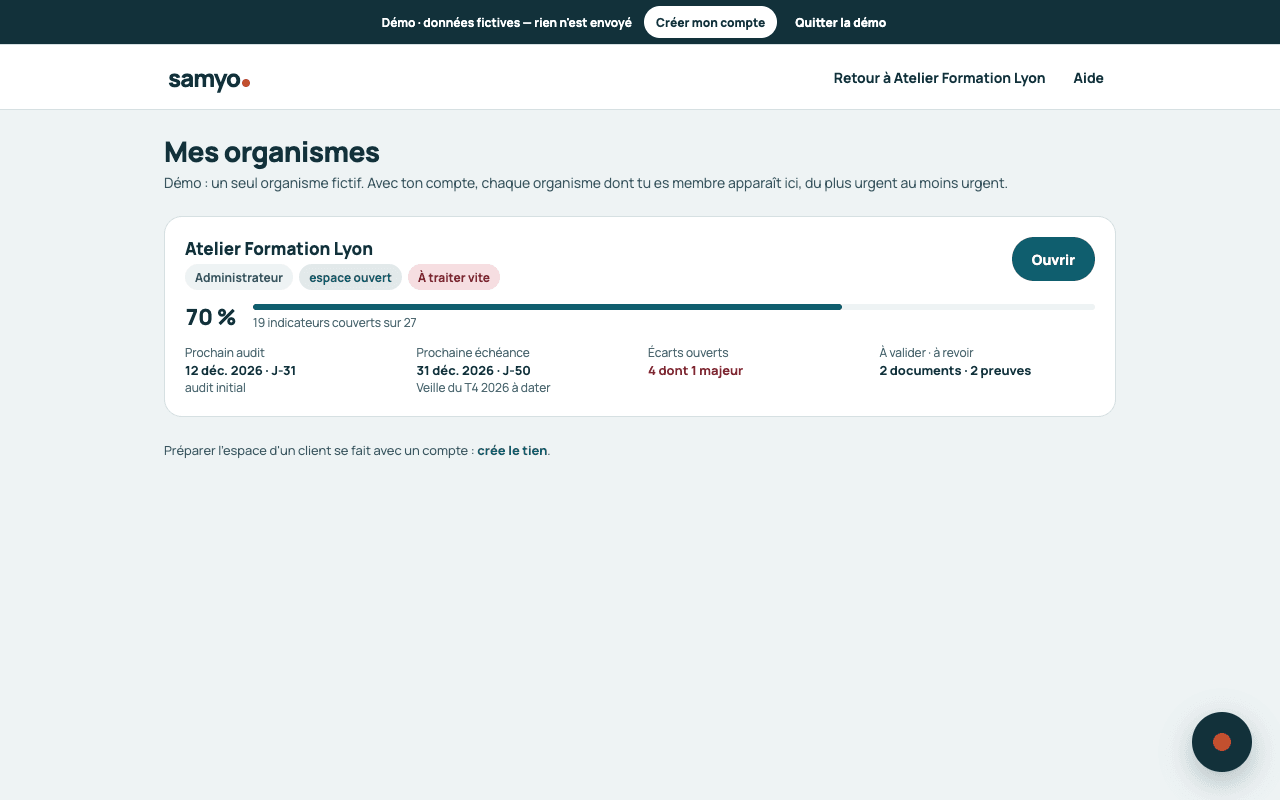Select the '31 déc. 2026 · J-50' deadline
This screenshot has height=800, width=1280.
(x=473, y=371)
